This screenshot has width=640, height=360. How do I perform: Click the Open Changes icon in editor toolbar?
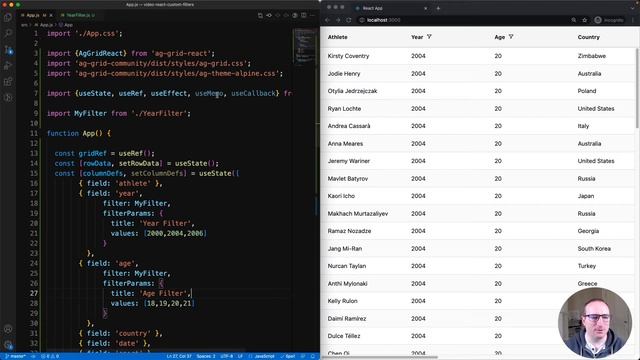[x=260, y=15]
